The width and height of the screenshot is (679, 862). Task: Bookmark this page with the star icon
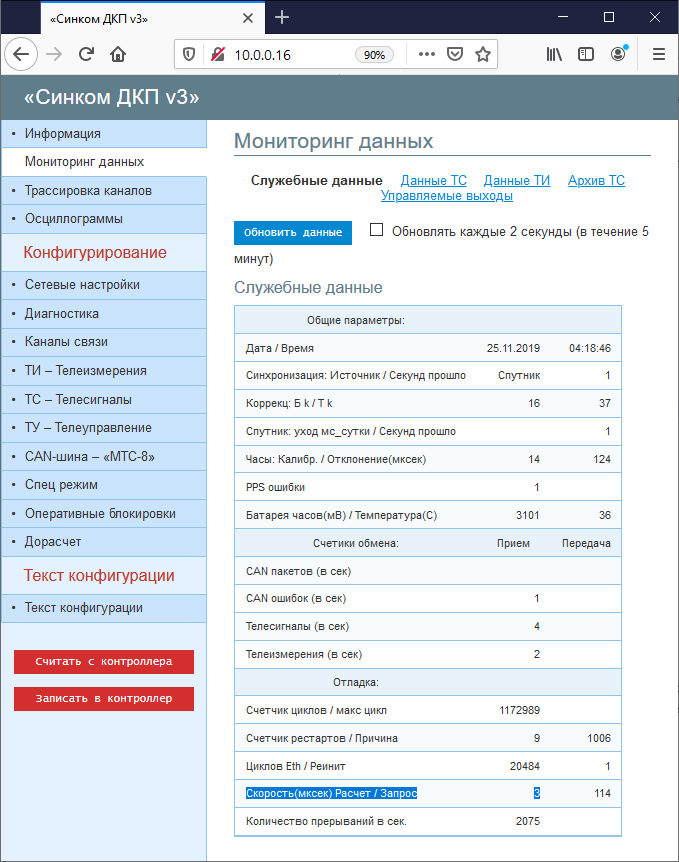point(483,55)
